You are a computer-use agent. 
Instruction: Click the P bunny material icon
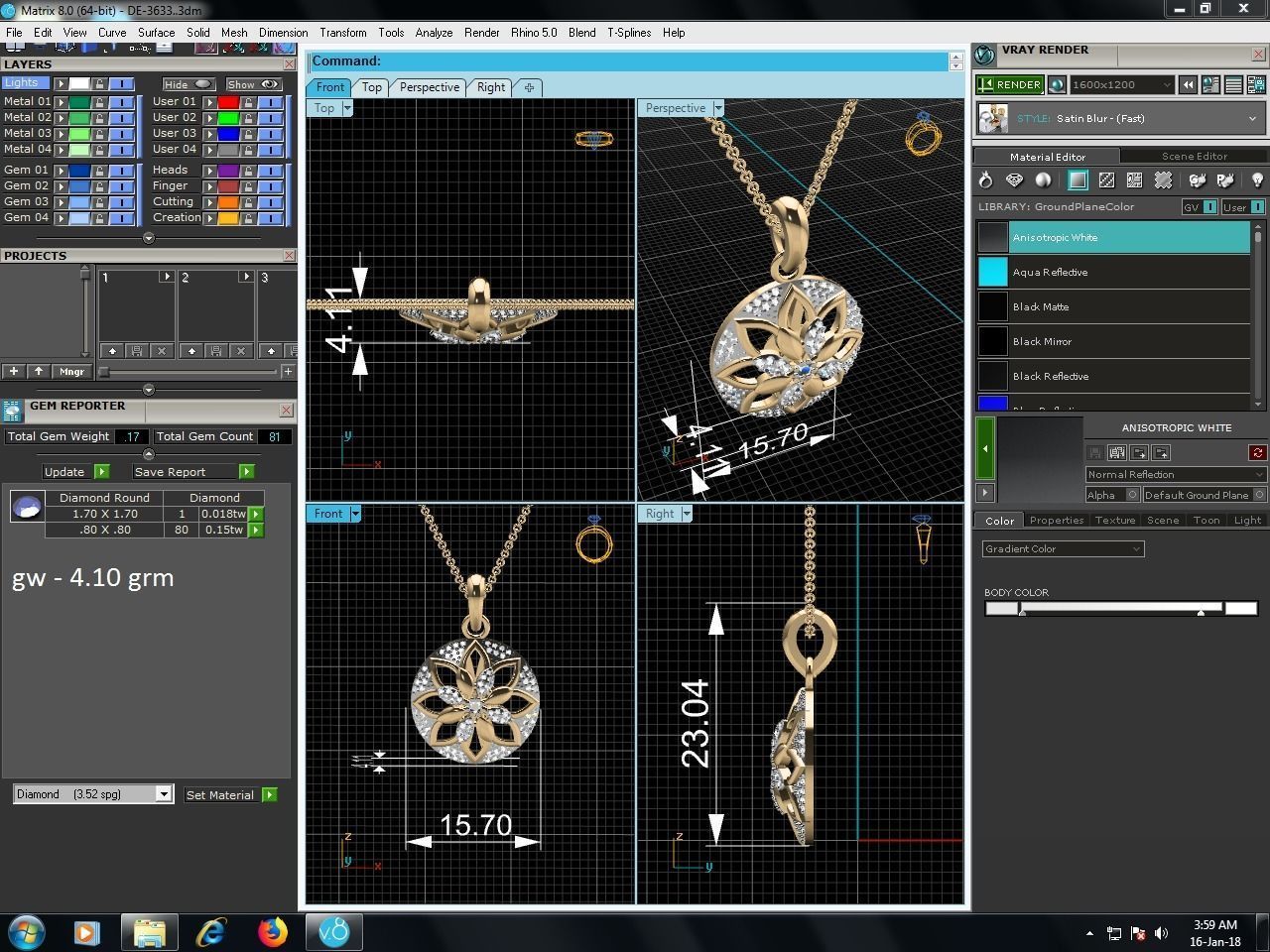coord(1226,180)
